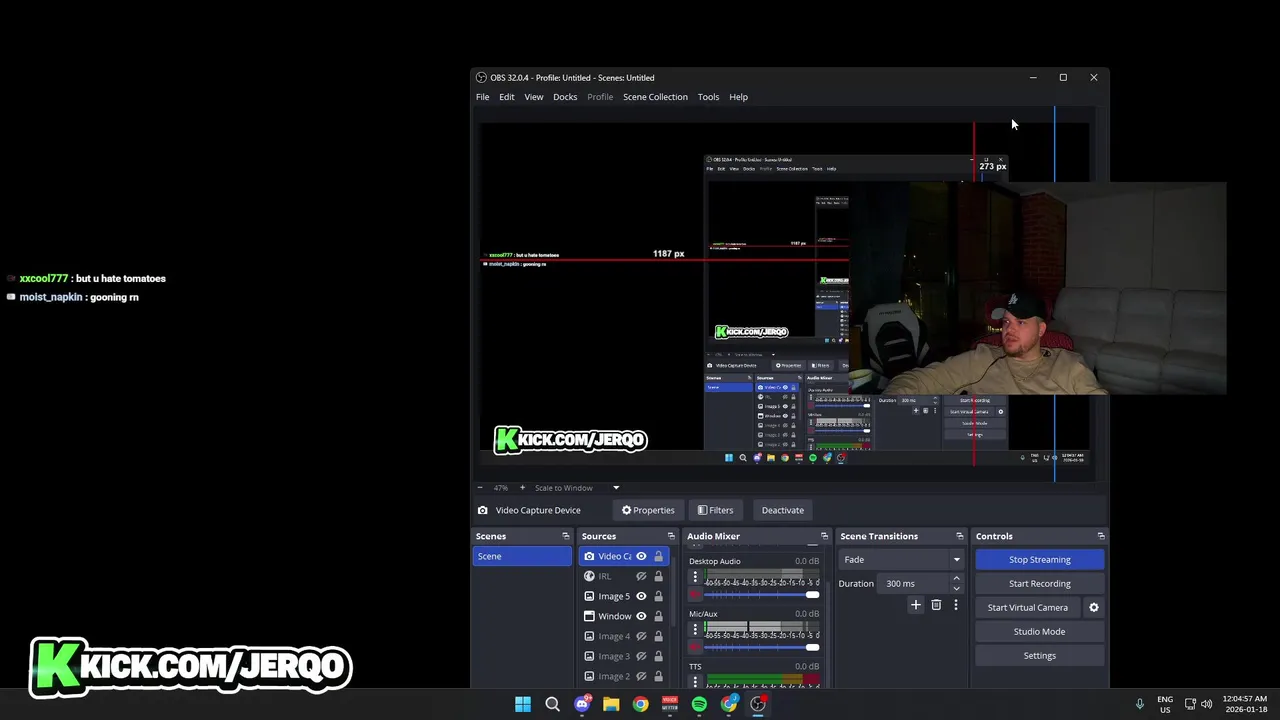Click the image icon of Image 5 source
The width and height of the screenshot is (1280, 720).
point(589,596)
